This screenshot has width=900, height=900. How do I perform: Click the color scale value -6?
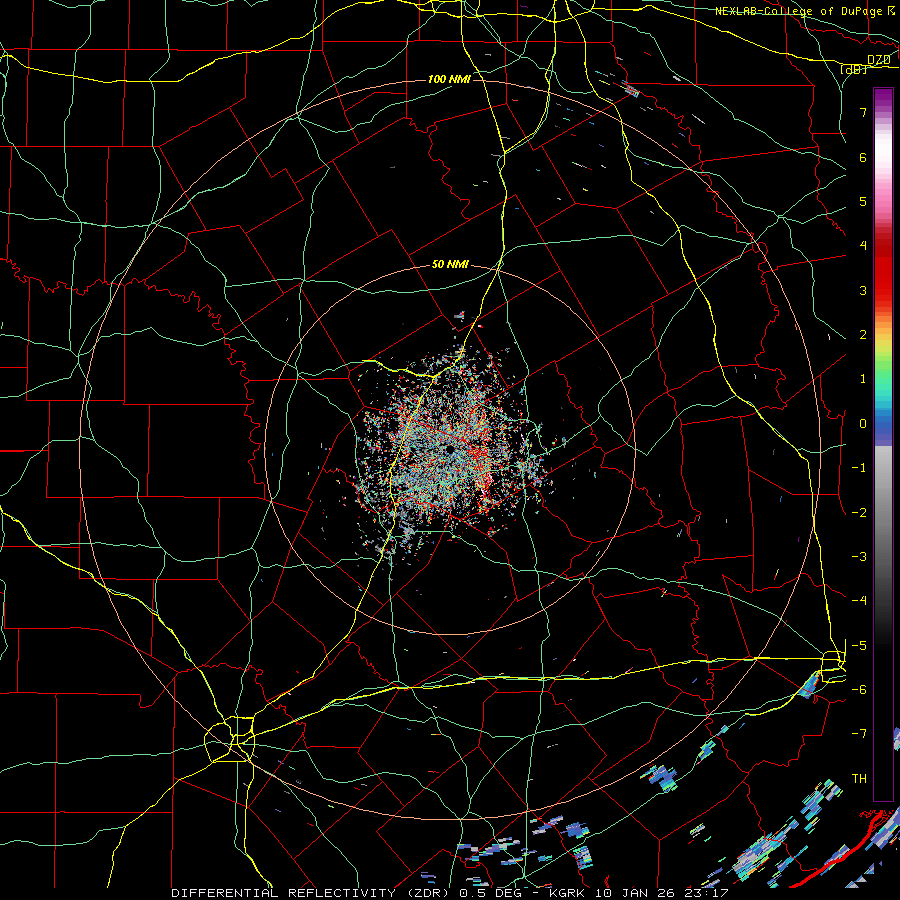[x=859, y=689]
